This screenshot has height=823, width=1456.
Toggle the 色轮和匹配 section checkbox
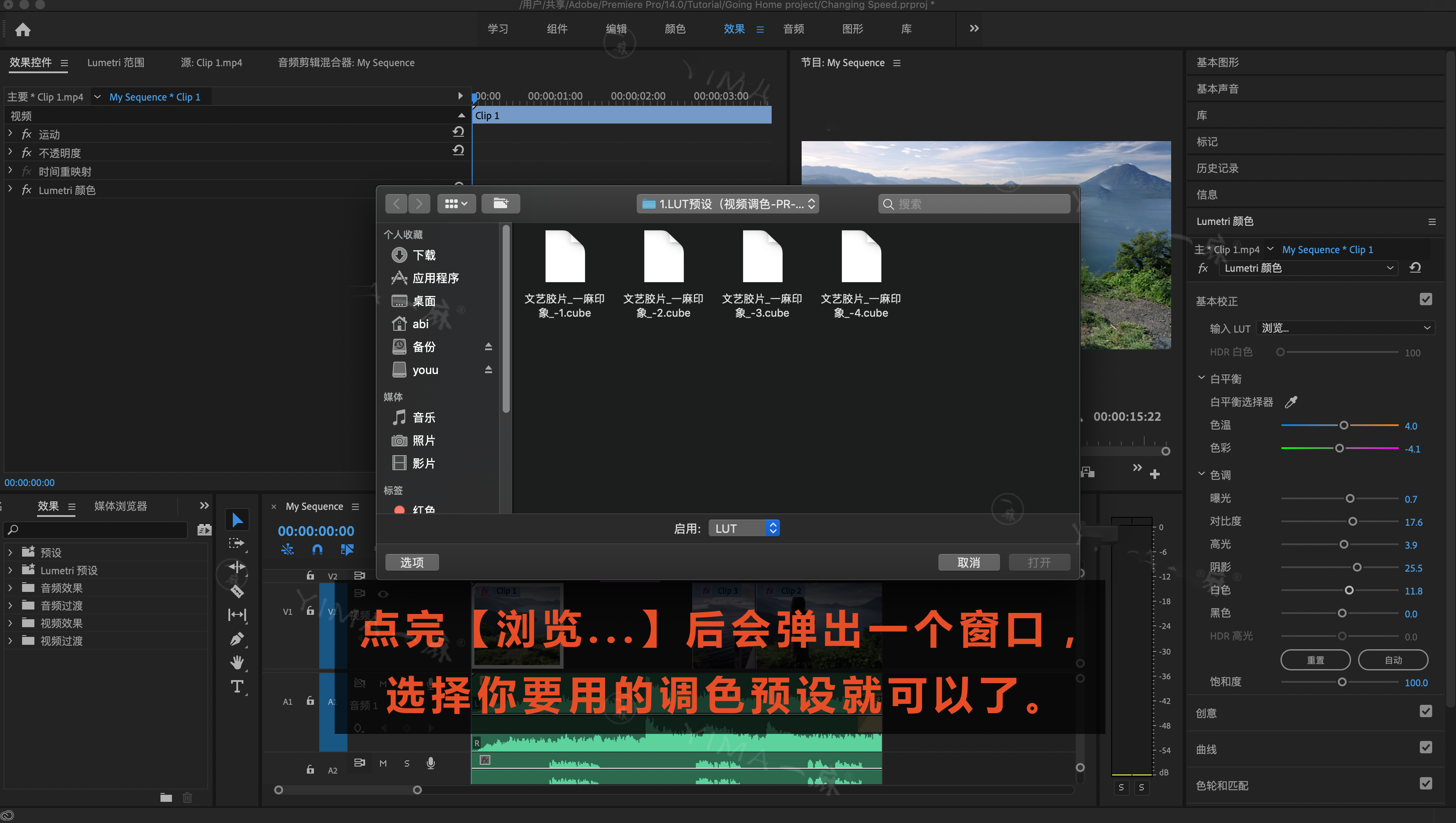pos(1426,783)
